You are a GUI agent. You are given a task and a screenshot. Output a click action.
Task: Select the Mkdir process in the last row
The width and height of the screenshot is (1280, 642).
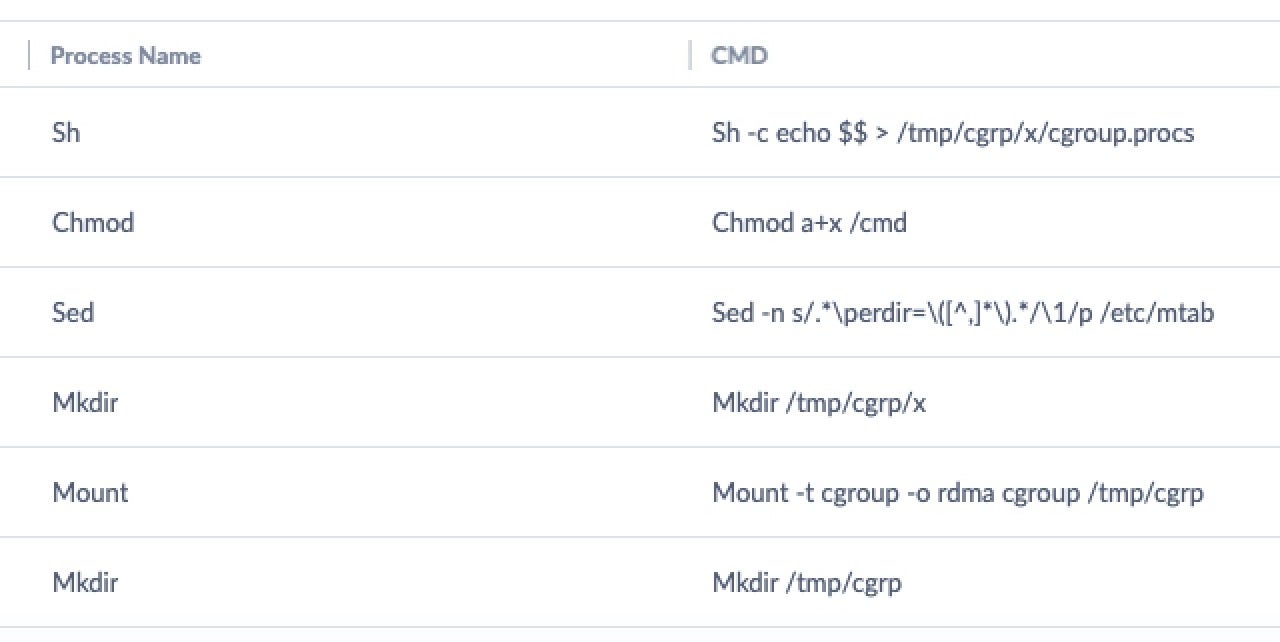point(84,583)
